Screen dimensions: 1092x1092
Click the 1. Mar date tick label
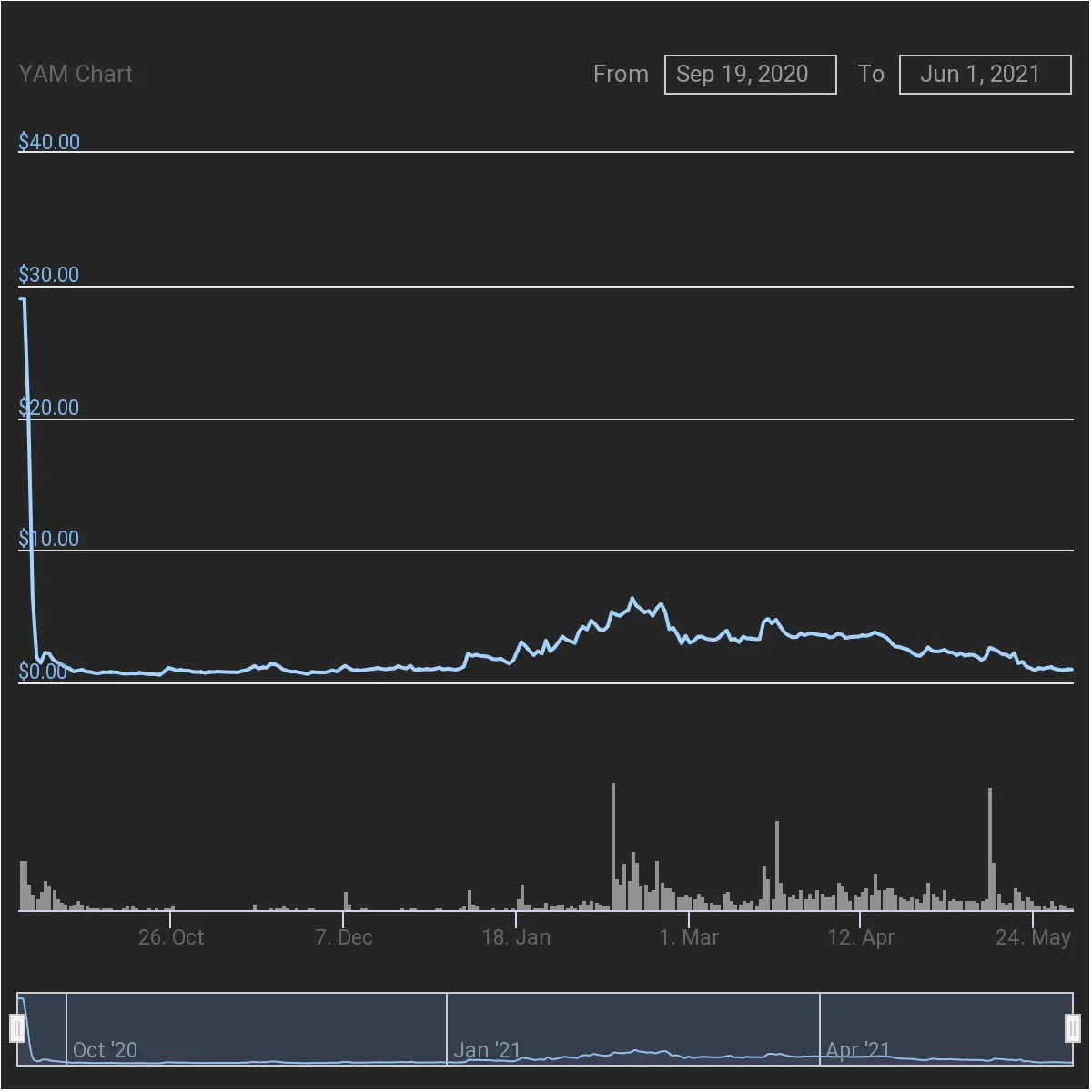point(689,937)
